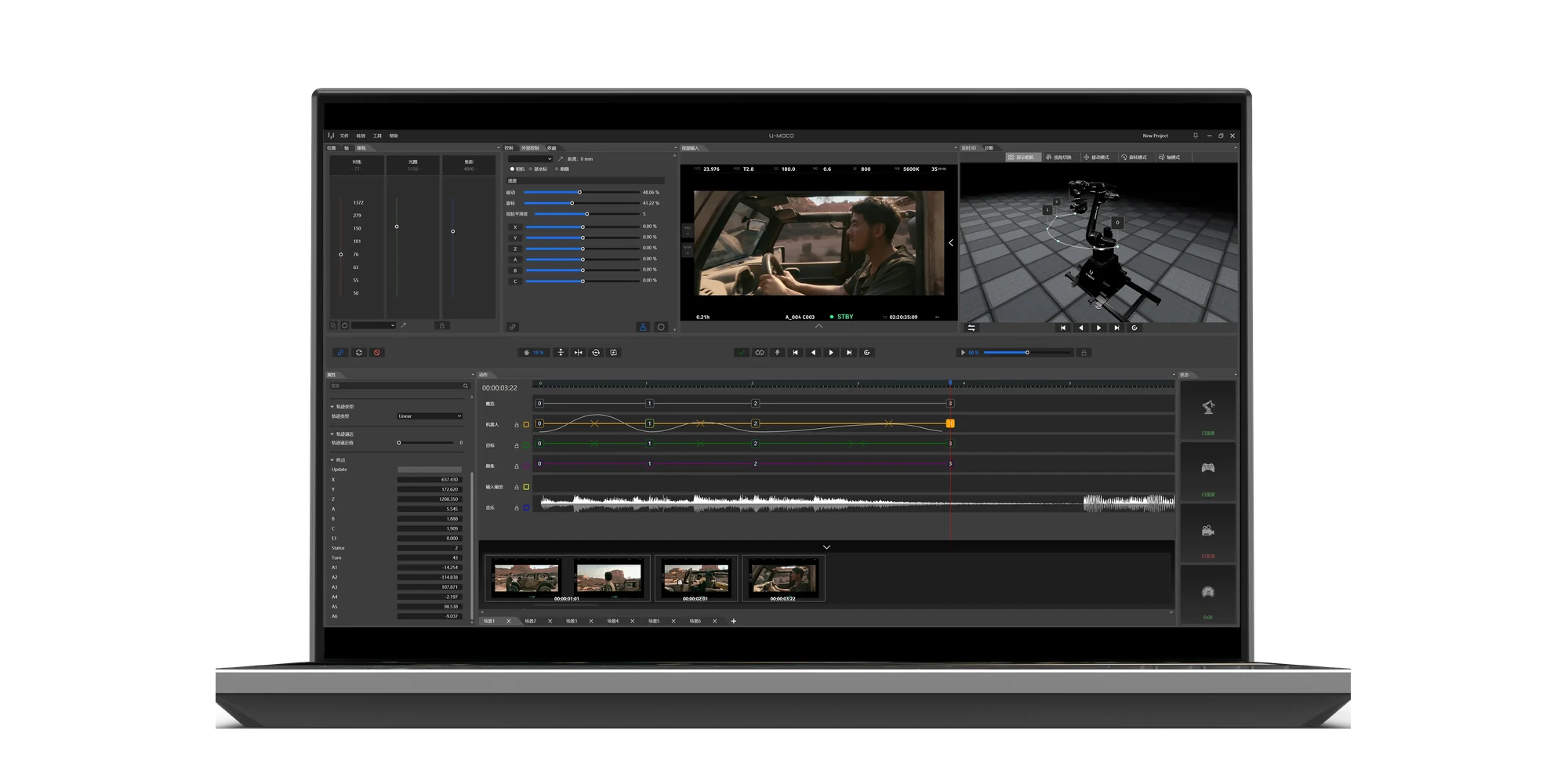
Task: Click the pin icon in the title bar
Action: [1196, 136]
